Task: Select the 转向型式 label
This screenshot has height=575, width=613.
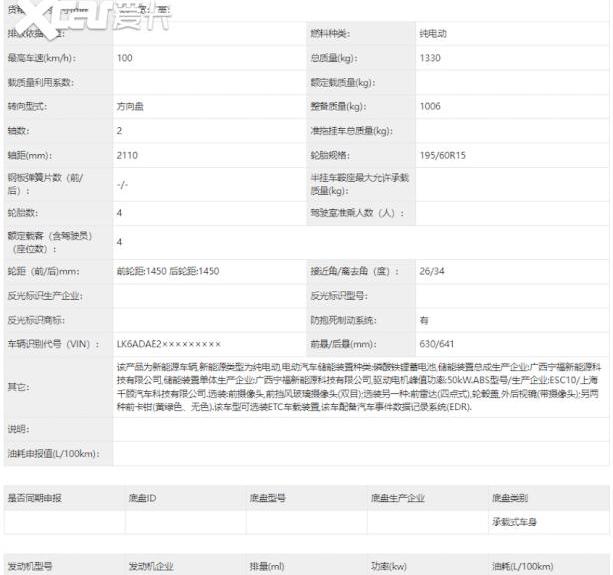Action: point(27,106)
